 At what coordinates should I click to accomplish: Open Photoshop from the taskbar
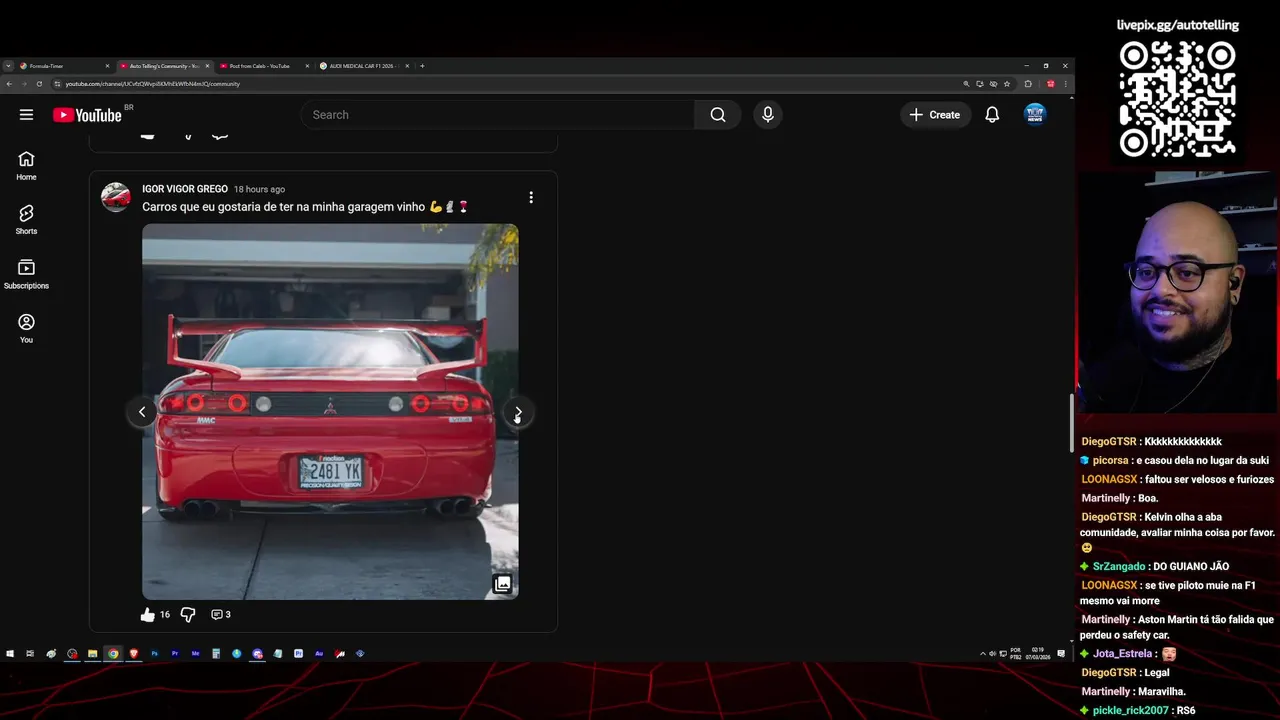point(154,654)
